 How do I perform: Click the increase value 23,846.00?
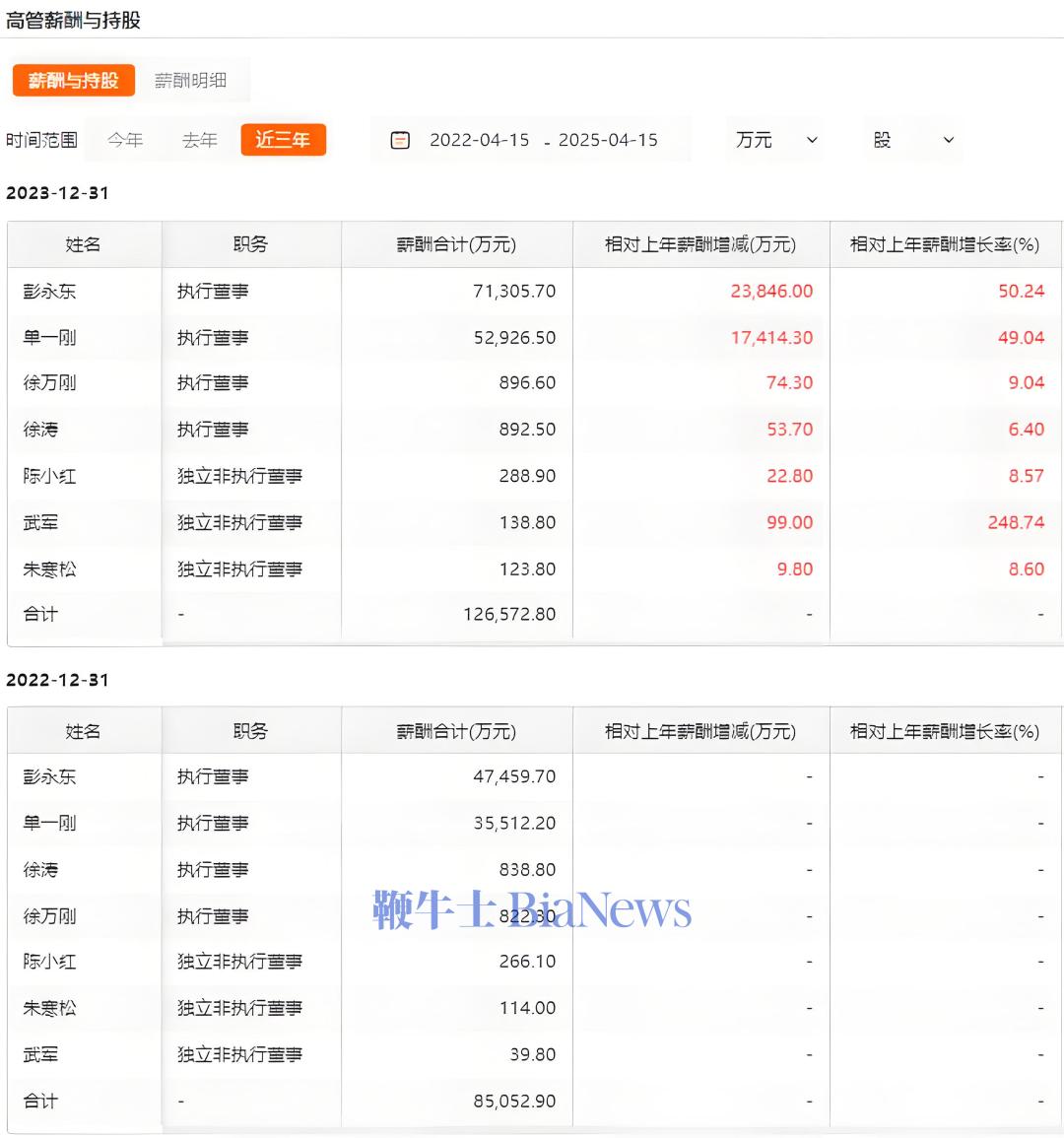point(771,291)
